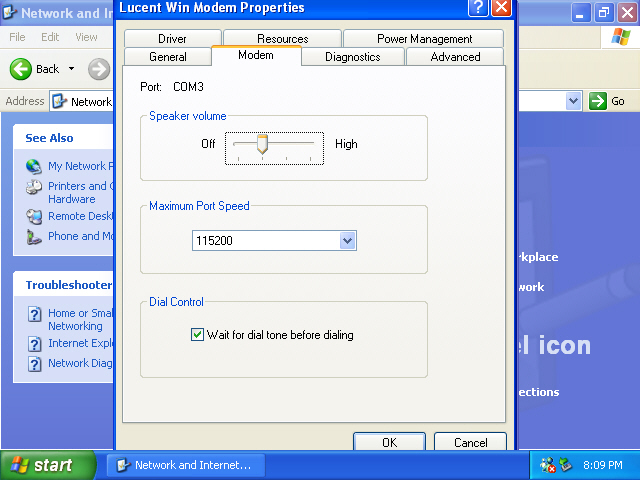
Task: Open the File menu in Network window
Action: pyautogui.click(x=17, y=37)
